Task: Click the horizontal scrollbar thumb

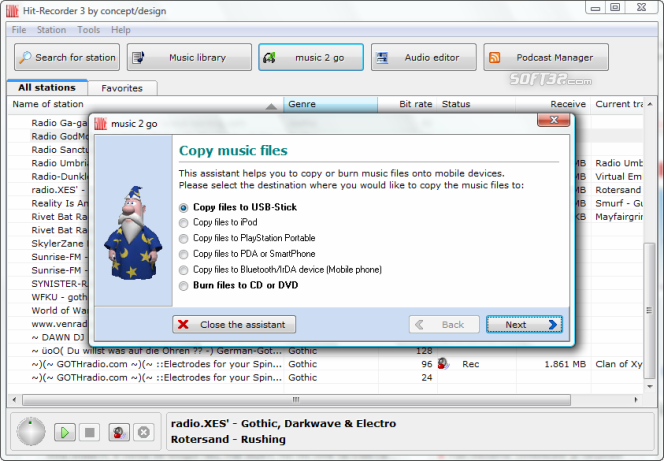Action: 296,400
